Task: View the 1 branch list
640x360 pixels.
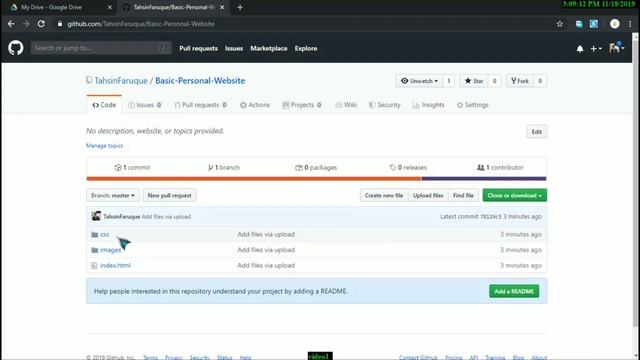Action: coord(224,167)
